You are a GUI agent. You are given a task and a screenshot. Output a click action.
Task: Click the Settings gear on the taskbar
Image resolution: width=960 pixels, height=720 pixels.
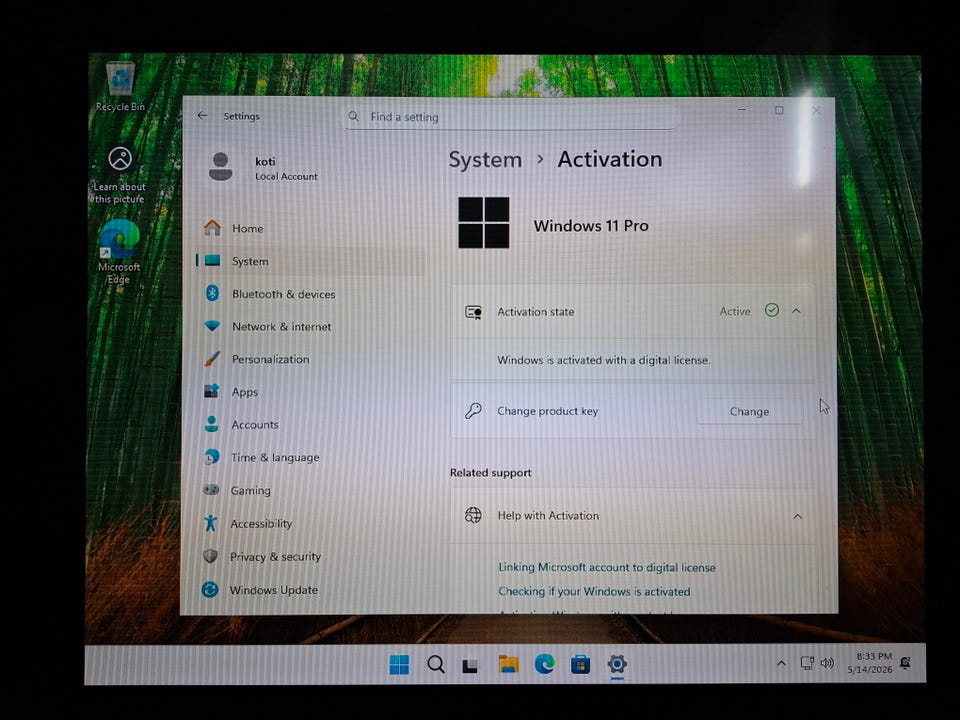(617, 664)
